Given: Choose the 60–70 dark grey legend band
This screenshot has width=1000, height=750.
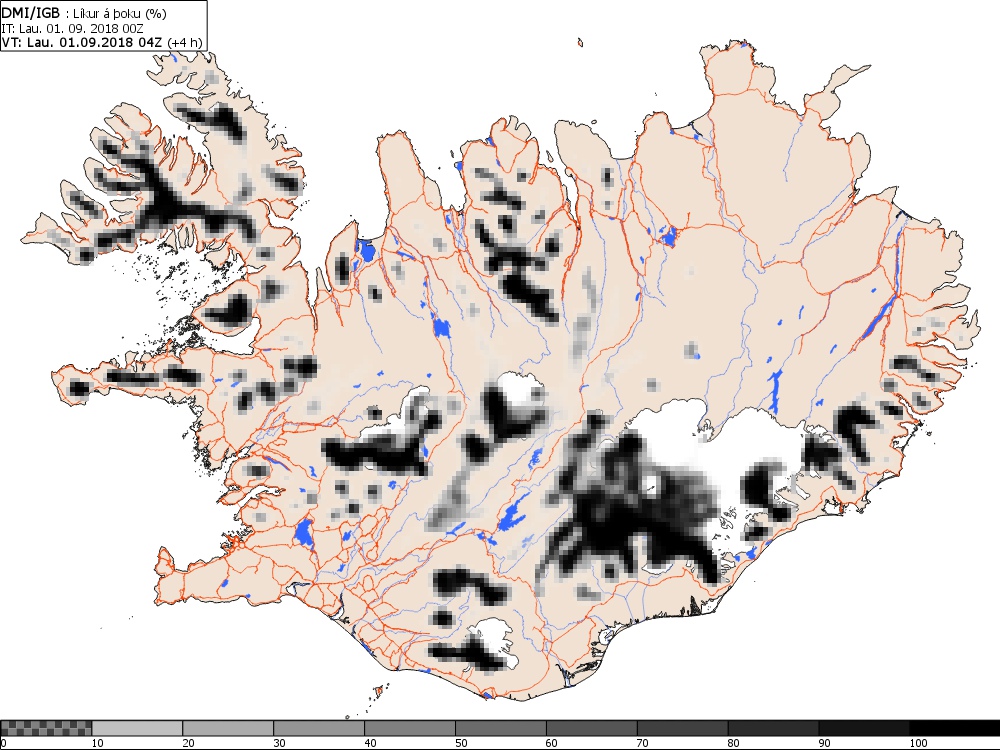Looking at the screenshot, I should pyautogui.click(x=591, y=728).
